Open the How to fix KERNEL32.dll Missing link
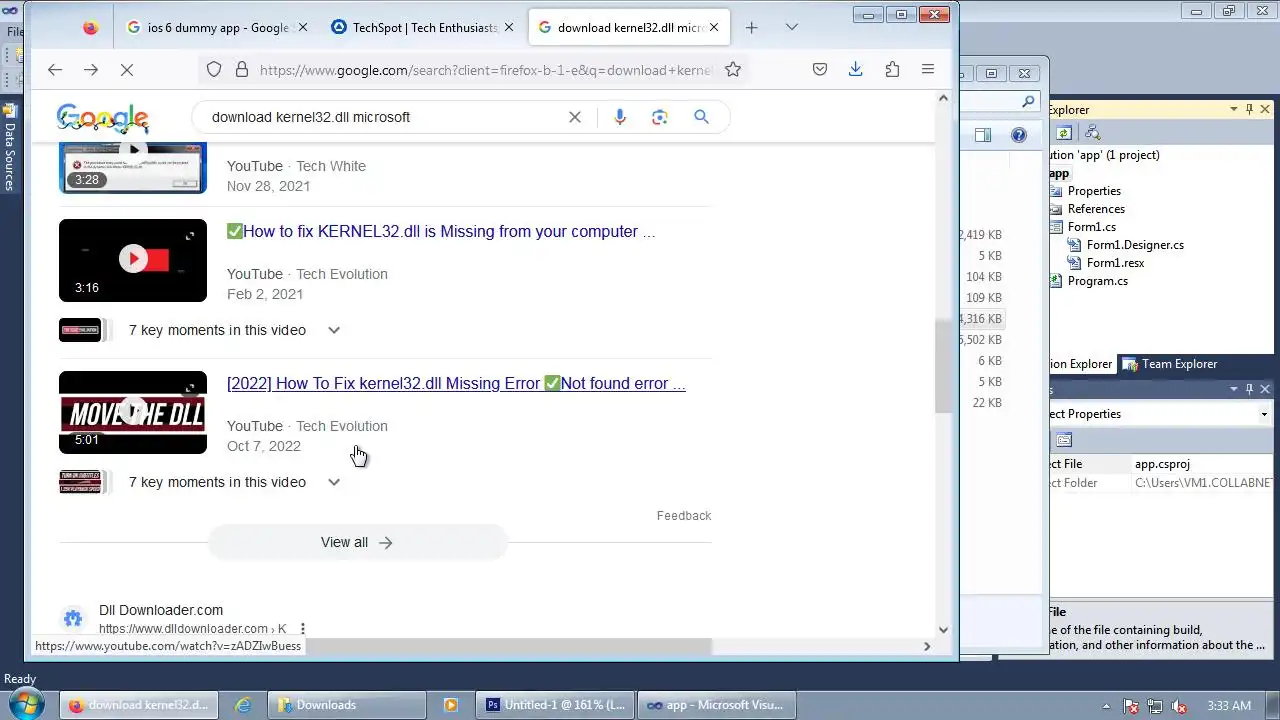 click(x=441, y=231)
